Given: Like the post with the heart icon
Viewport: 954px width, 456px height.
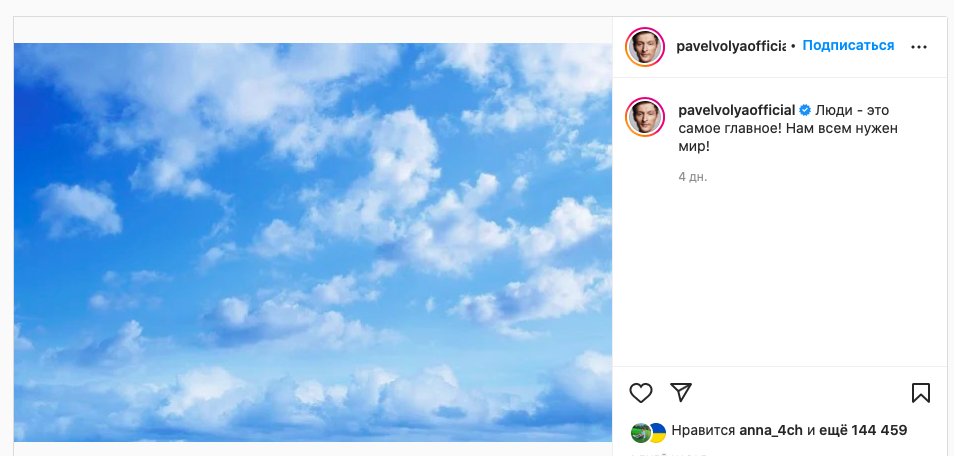Looking at the screenshot, I should pos(641,392).
